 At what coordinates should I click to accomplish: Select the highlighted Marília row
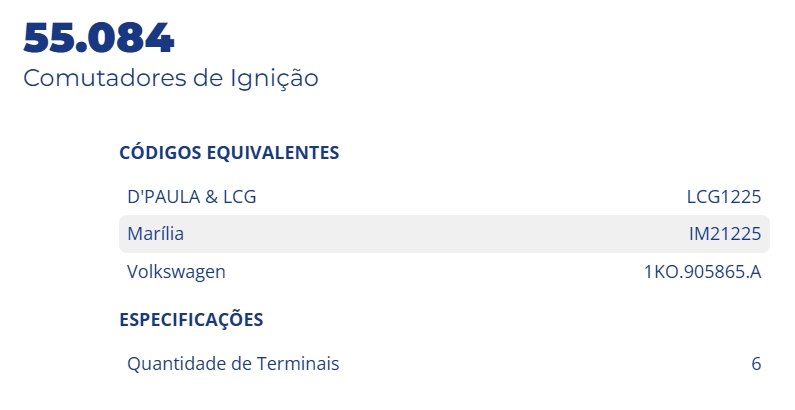[444, 234]
